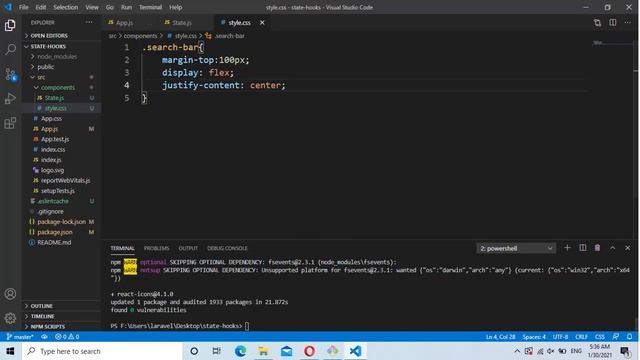Open the Search view in activity bar
This screenshot has width=640, height=360.
(x=10, y=50)
